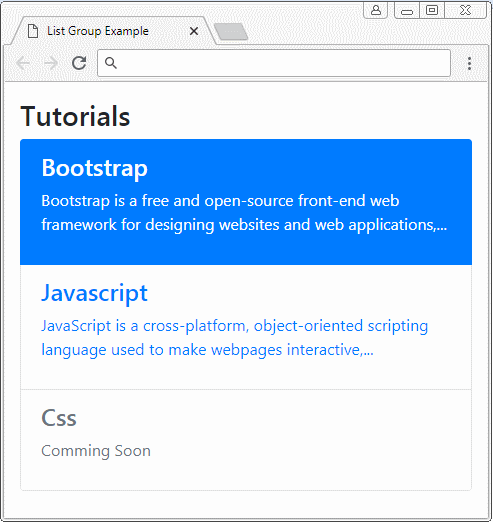Viewport: 493px width, 522px height.
Task: Click the browser back arrow
Action: tap(23, 63)
